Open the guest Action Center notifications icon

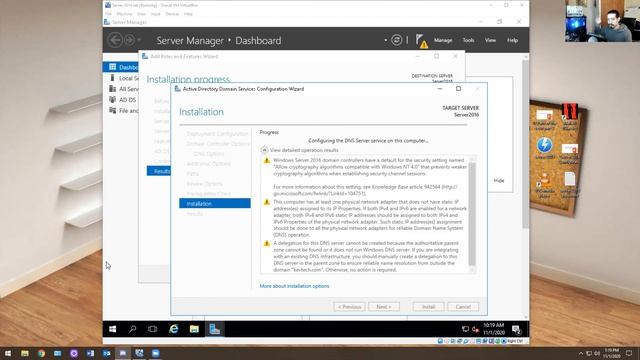[x=517, y=329]
